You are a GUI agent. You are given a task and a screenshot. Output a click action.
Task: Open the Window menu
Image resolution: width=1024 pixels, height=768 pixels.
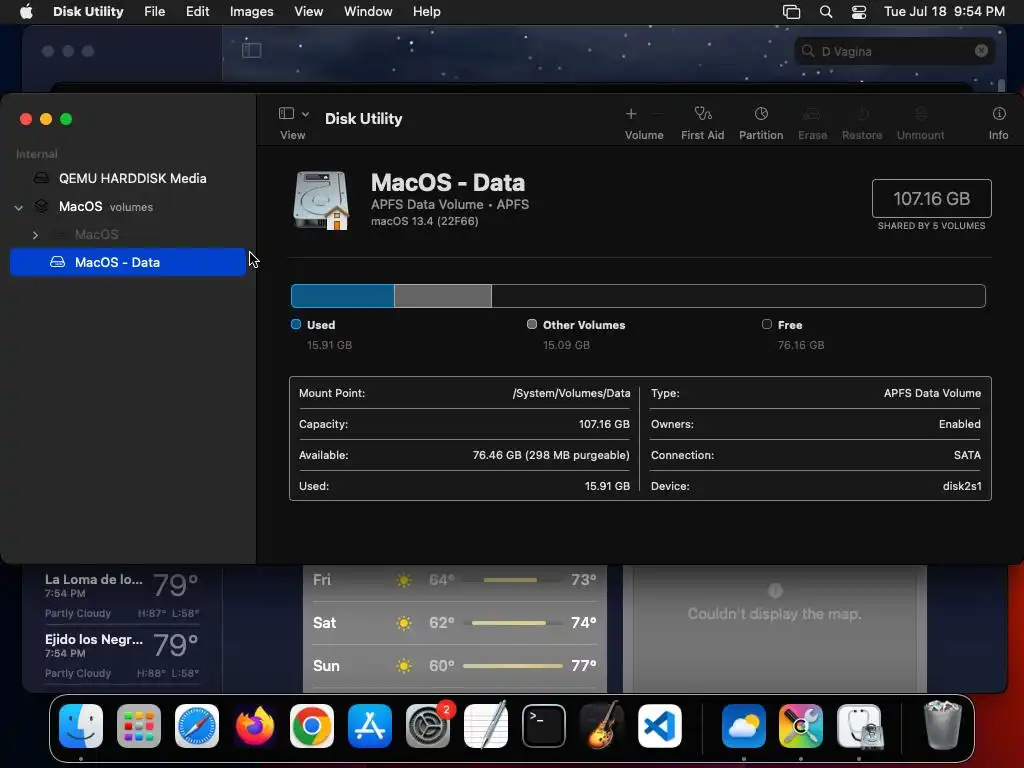tap(368, 12)
